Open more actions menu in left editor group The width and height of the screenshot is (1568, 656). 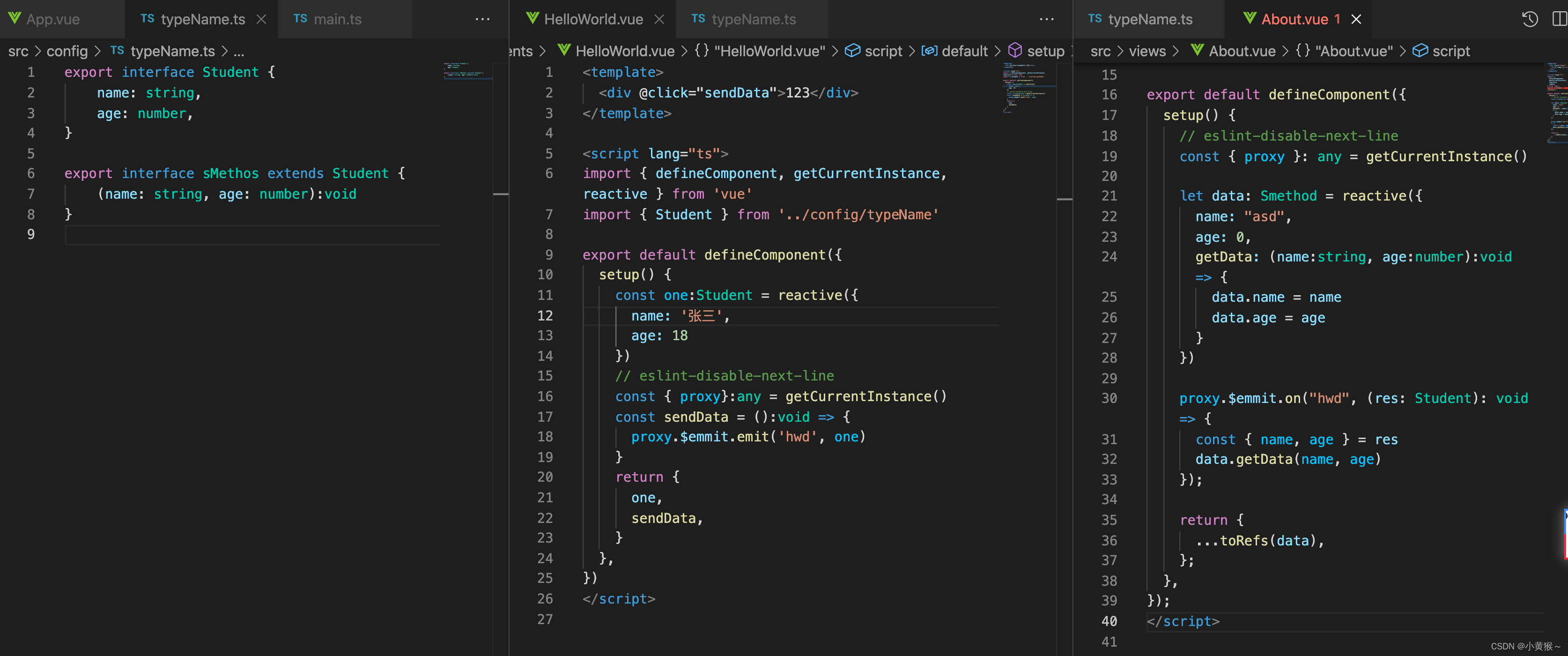482,20
